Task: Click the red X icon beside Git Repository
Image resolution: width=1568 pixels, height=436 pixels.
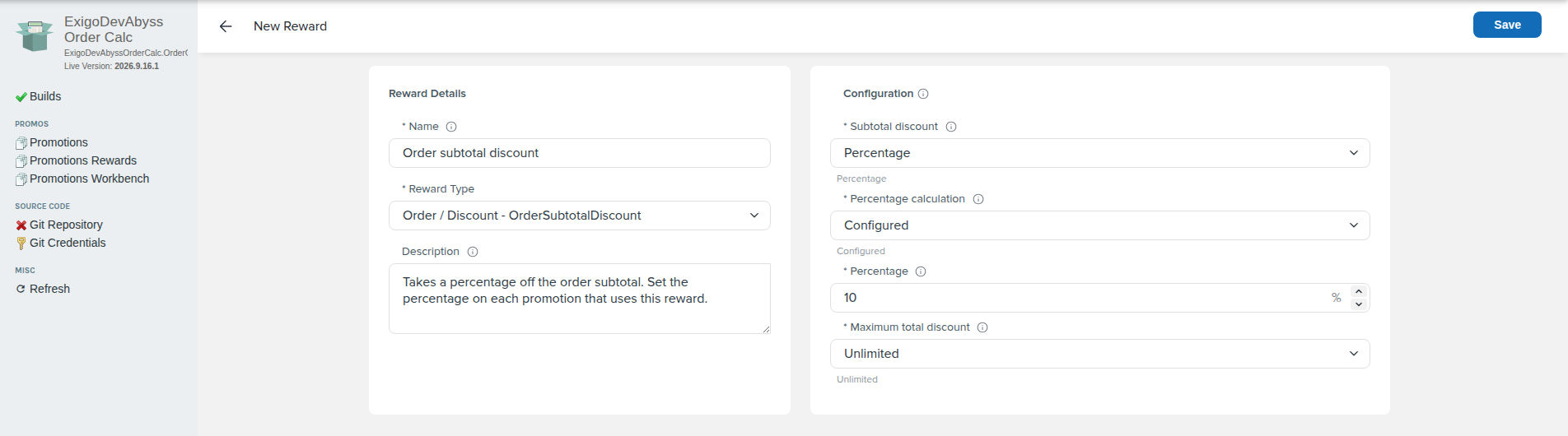Action: point(21,225)
